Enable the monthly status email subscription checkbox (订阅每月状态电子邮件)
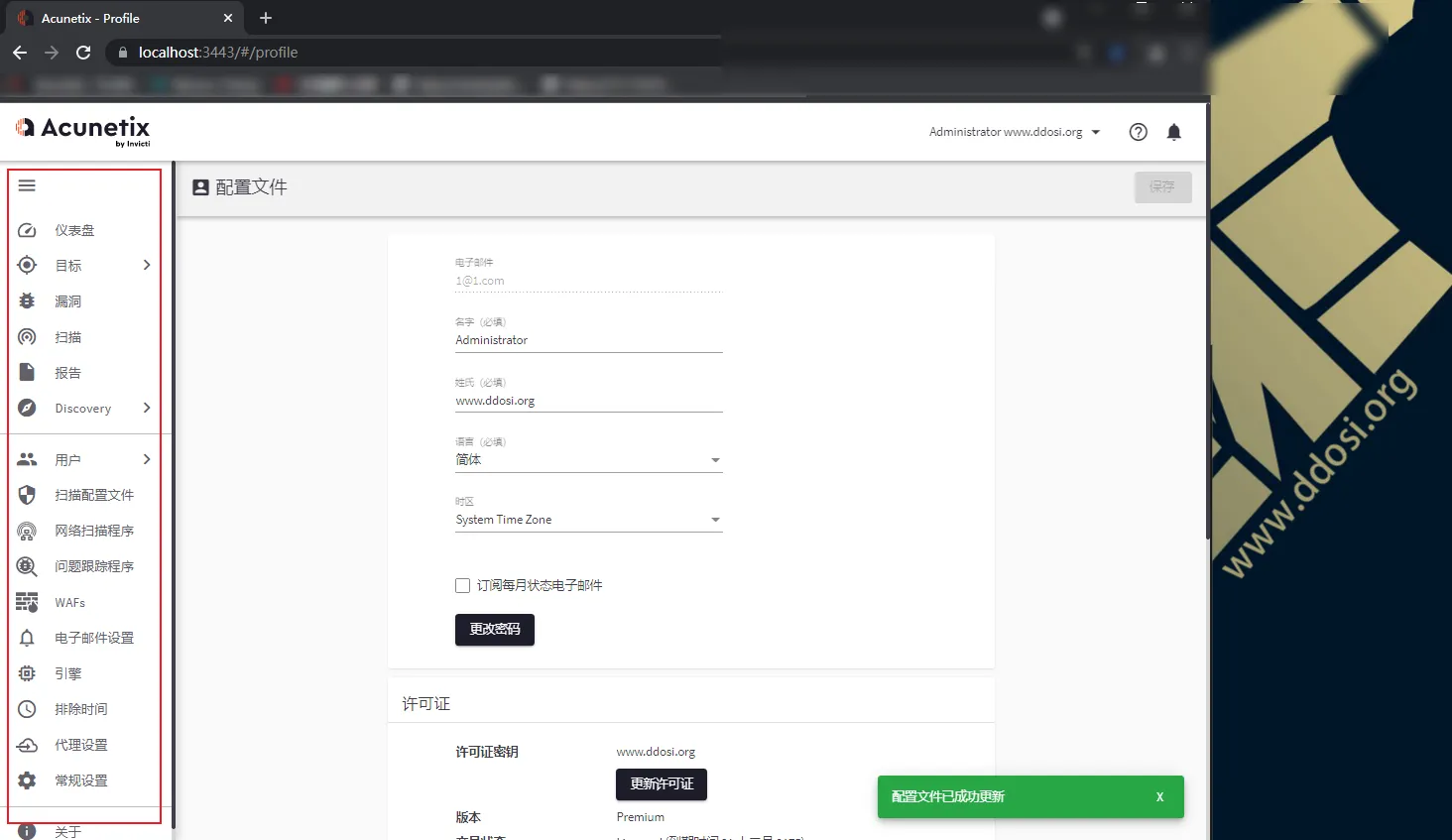Screen dimensions: 1452x840 (x=462, y=585)
